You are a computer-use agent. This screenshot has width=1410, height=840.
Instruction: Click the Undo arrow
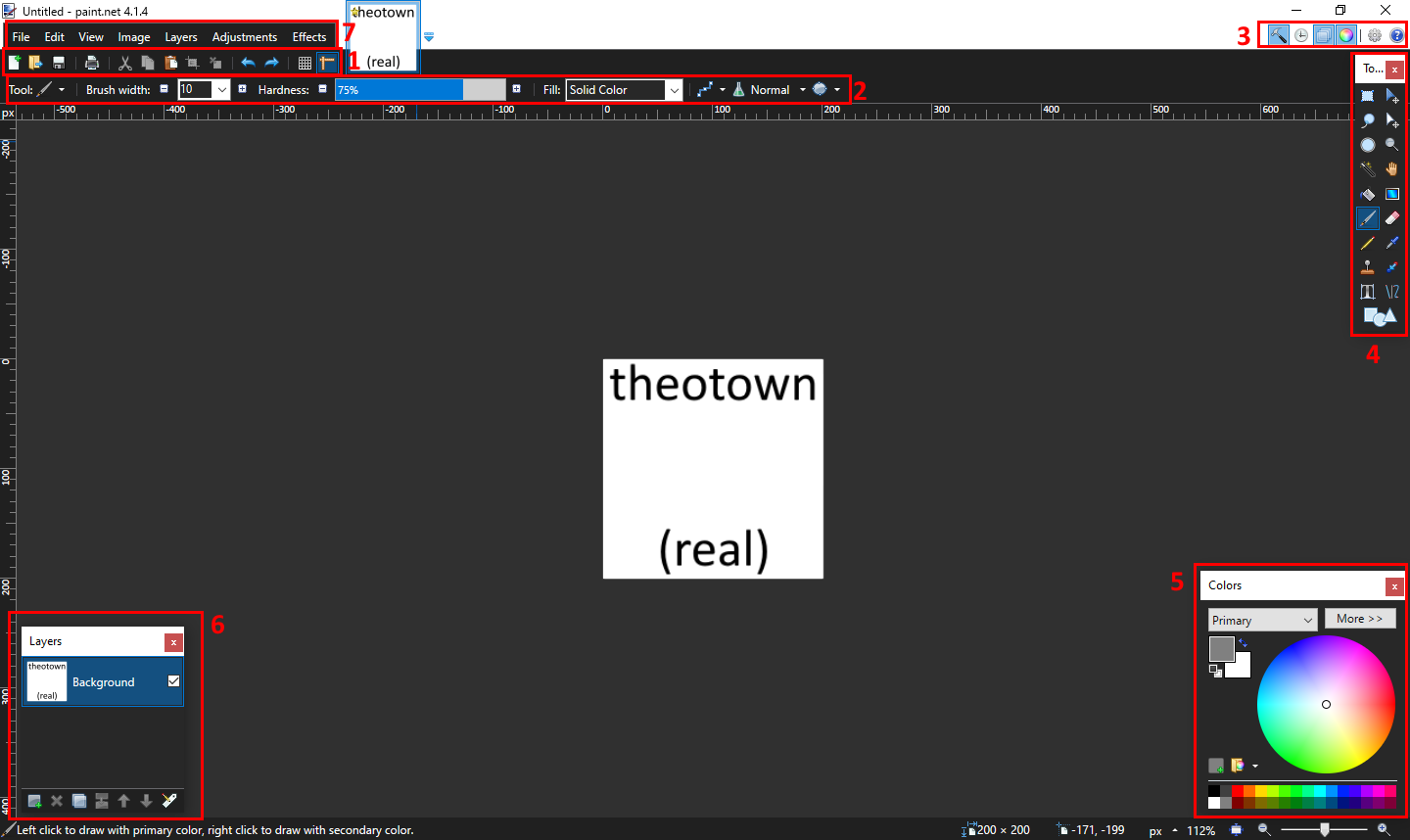248,63
